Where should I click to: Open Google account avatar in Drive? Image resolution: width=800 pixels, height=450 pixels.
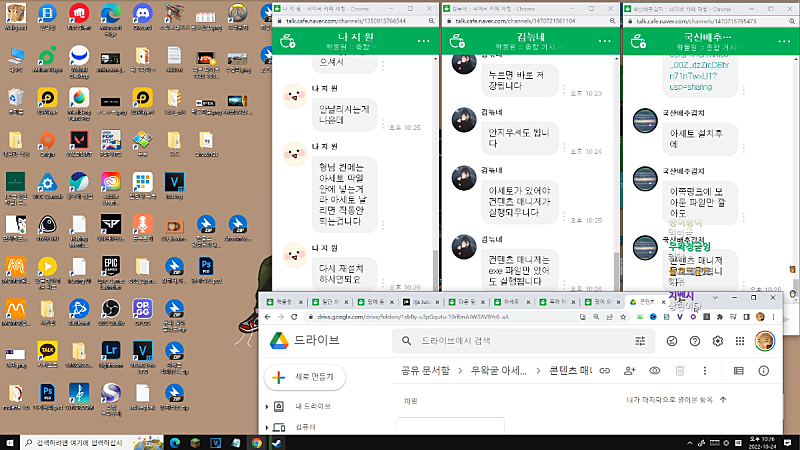(765, 341)
